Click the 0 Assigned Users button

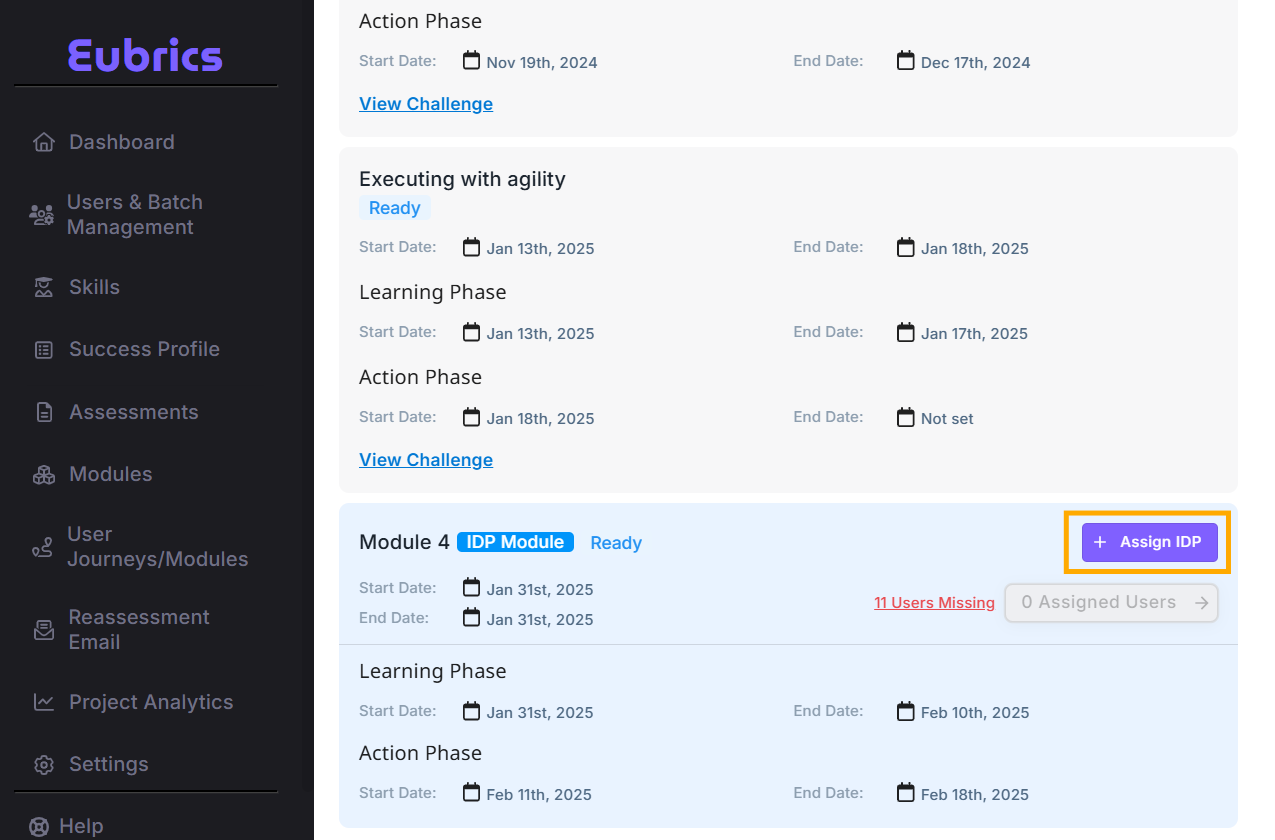[x=1111, y=603]
